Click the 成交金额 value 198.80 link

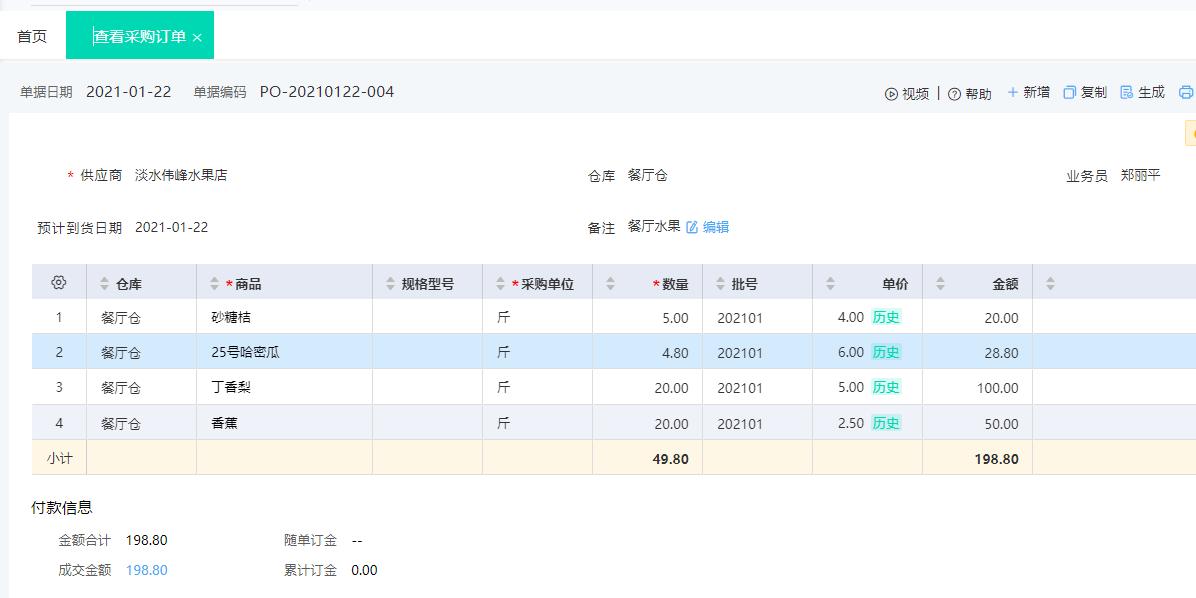[x=146, y=570]
